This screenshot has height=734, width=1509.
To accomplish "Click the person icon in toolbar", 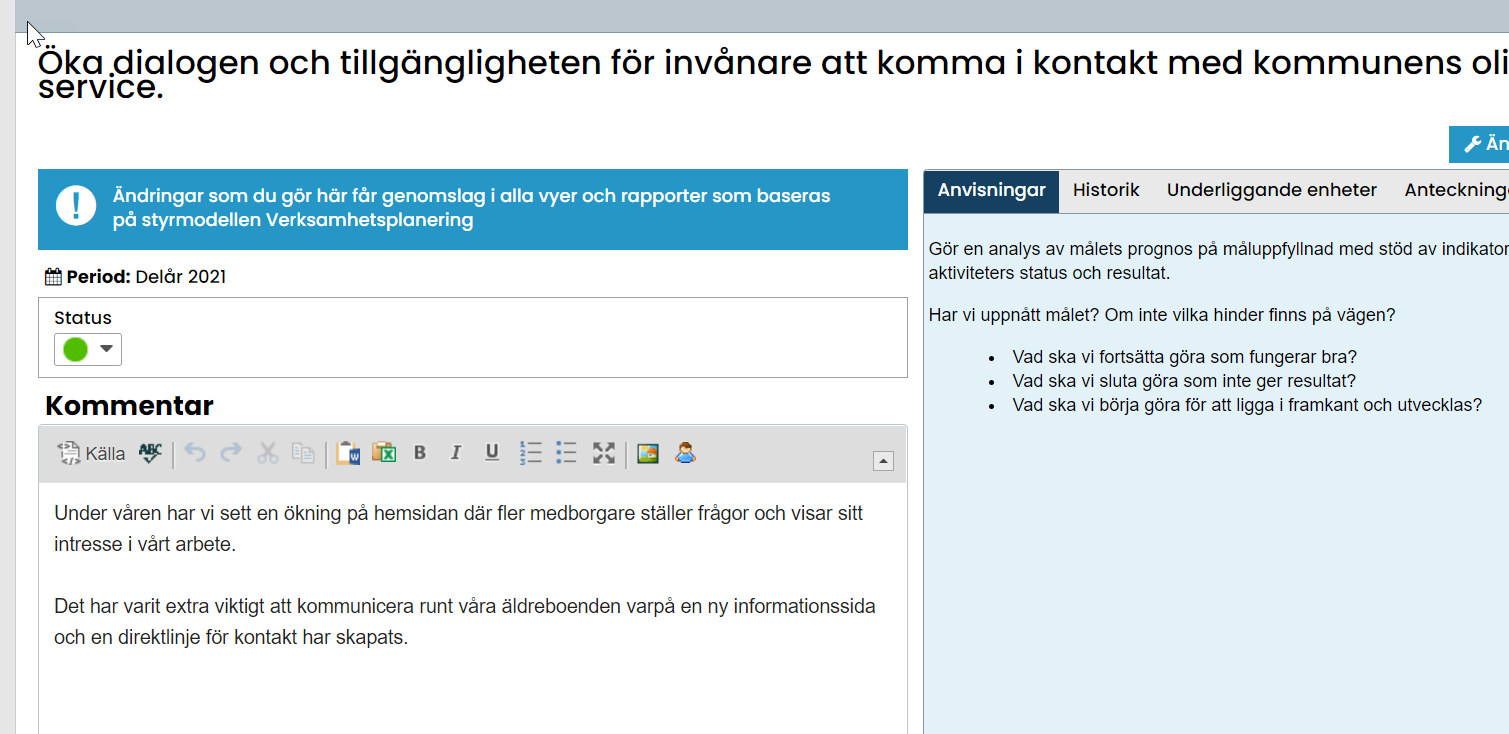I will pyautogui.click(x=685, y=453).
